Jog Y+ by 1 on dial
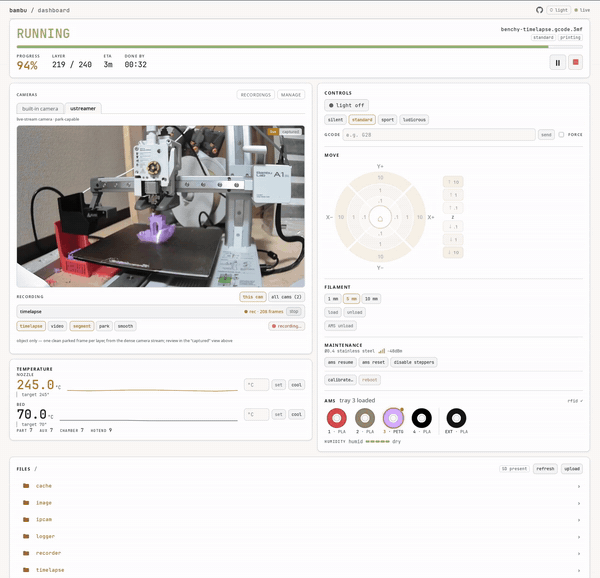600x578 pixels. click(x=380, y=190)
